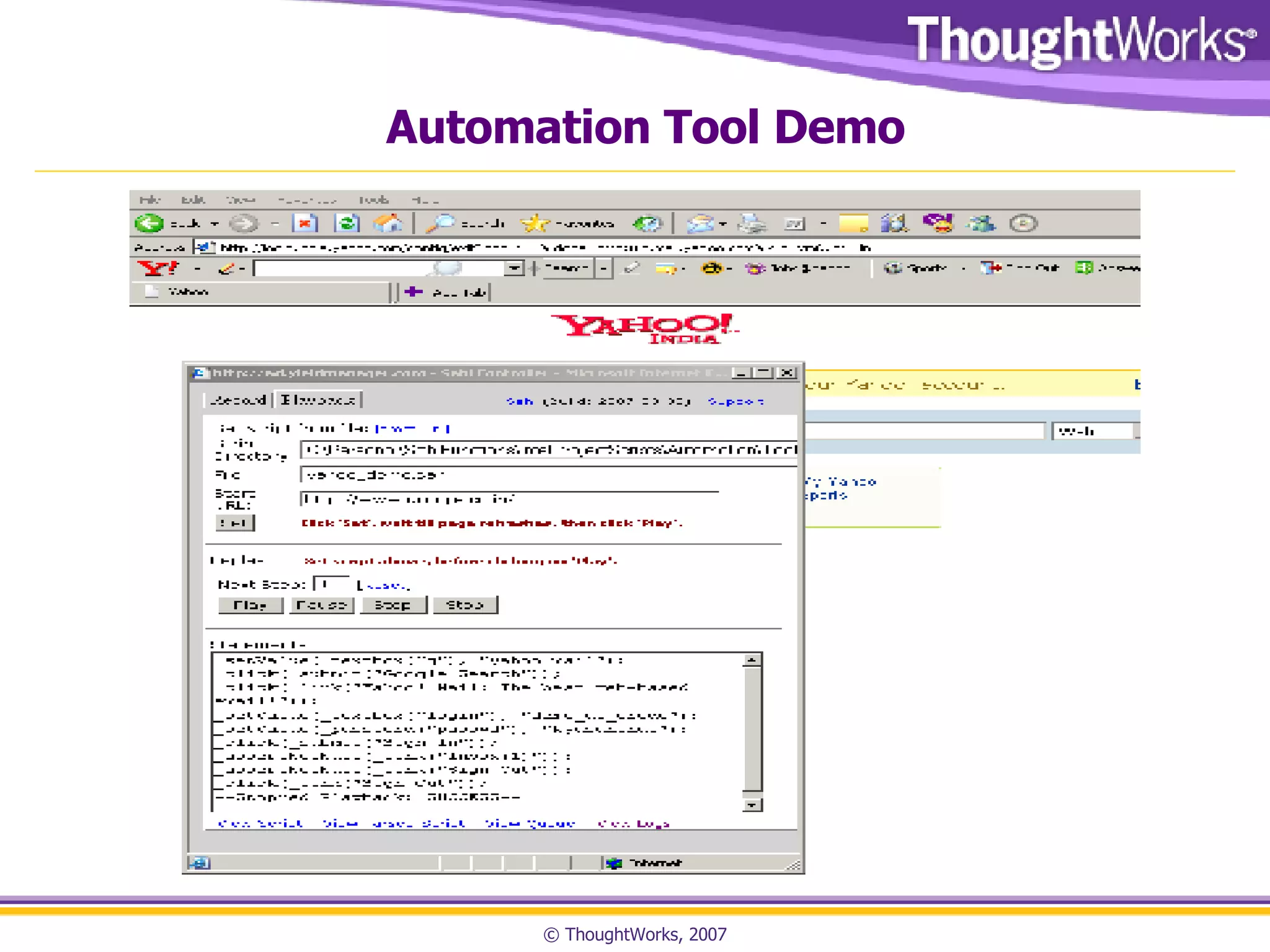This screenshot has height=952, width=1270.
Task: Click the Step button
Action: [393, 605]
